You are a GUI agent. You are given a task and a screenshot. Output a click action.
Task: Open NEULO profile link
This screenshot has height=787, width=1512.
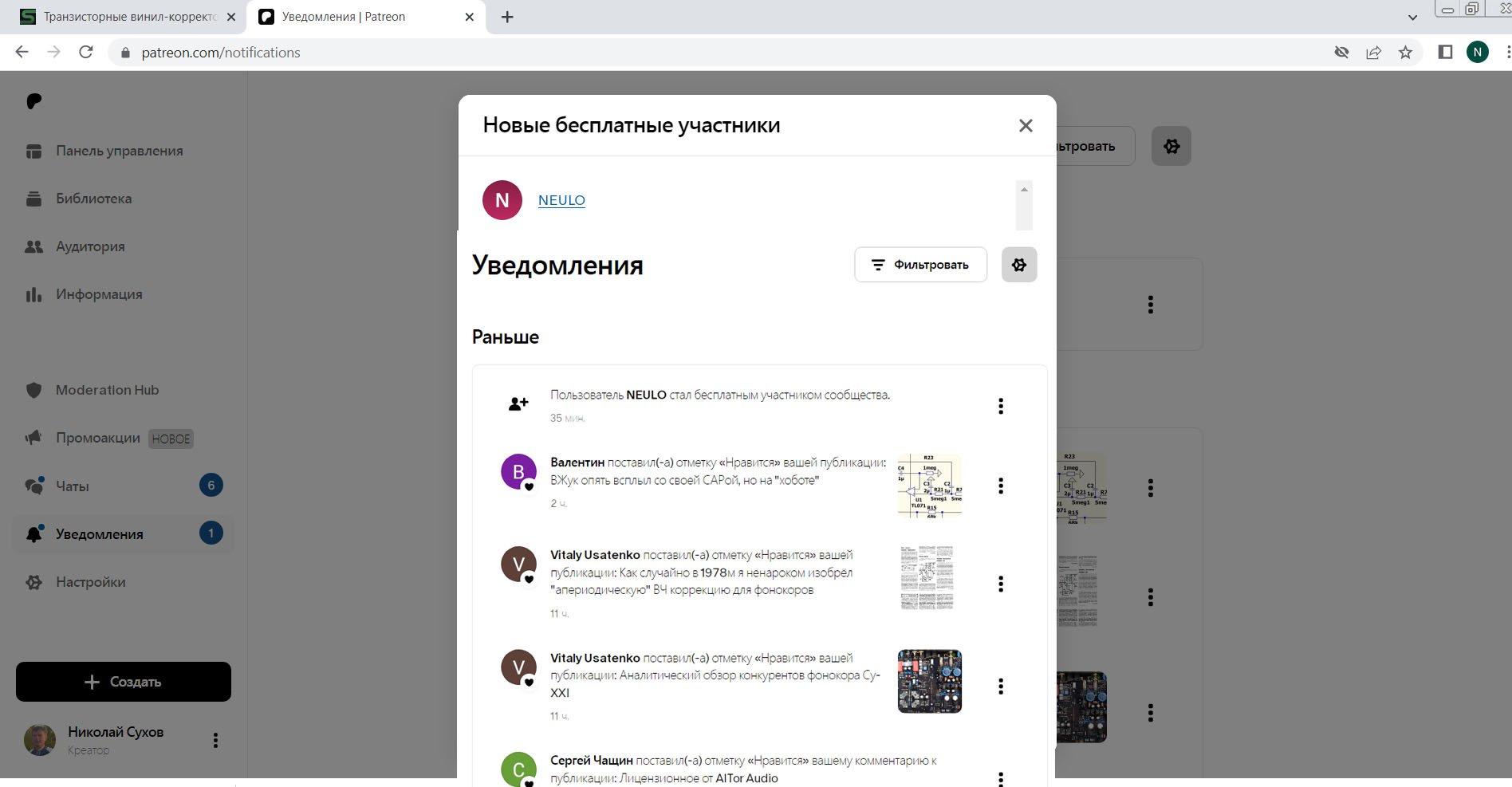pyautogui.click(x=561, y=200)
